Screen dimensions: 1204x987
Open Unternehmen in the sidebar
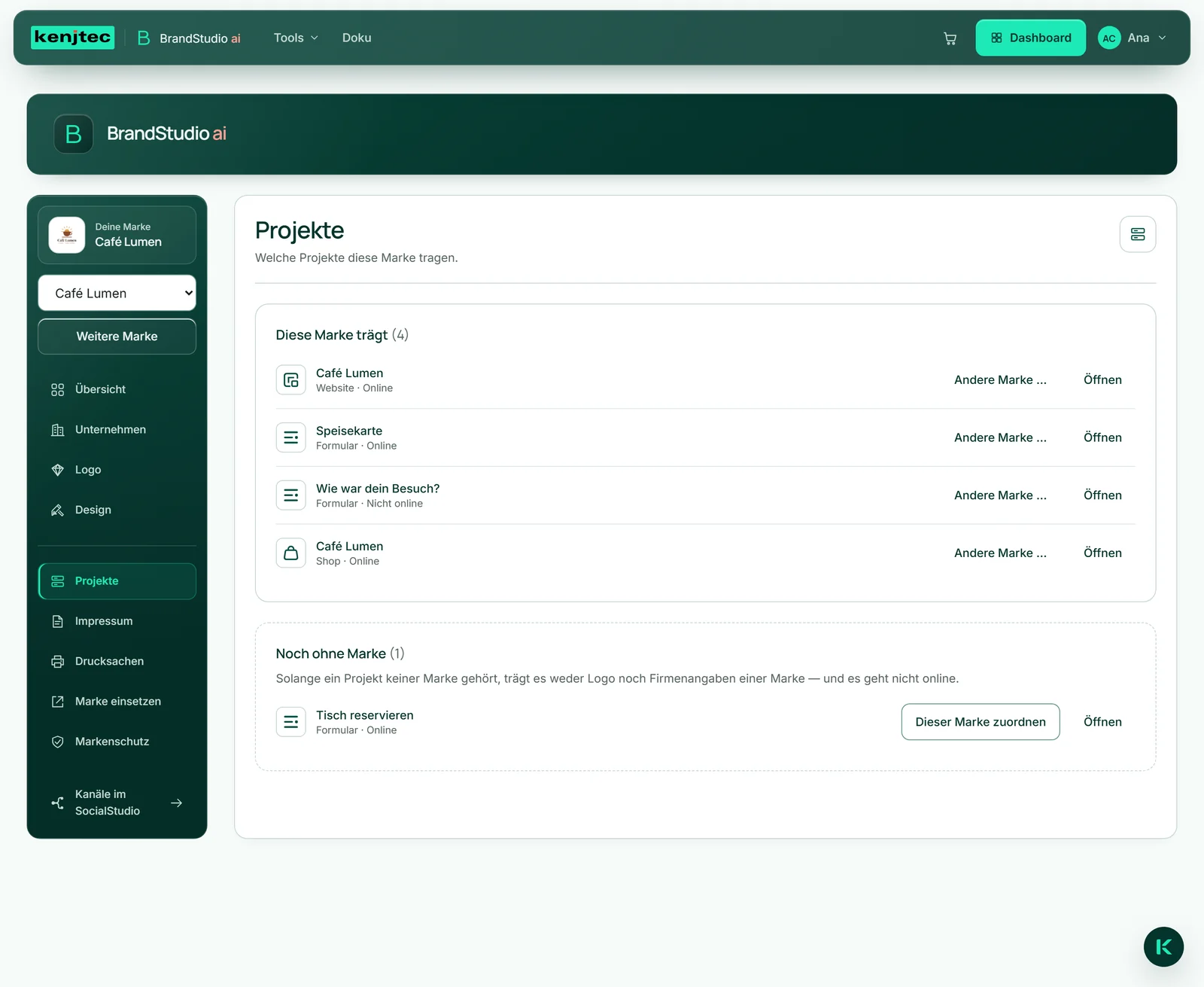click(117, 430)
